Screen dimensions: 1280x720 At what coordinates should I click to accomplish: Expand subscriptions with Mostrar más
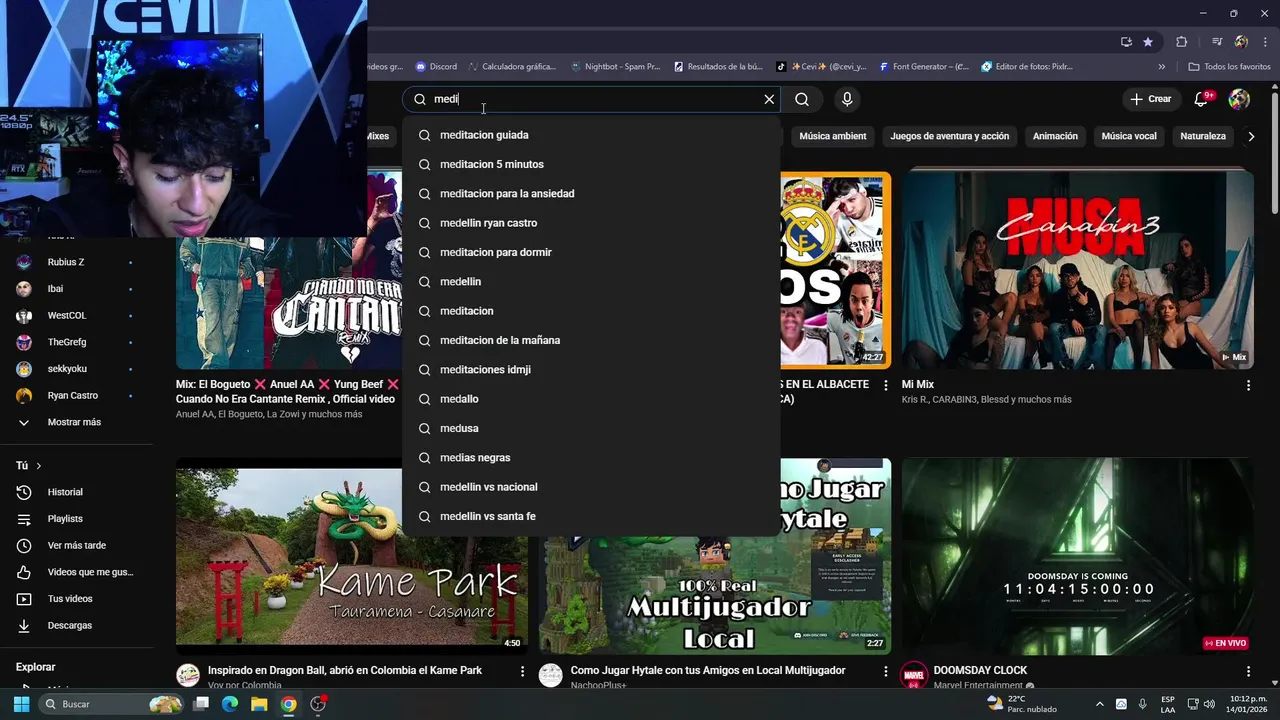click(x=76, y=422)
